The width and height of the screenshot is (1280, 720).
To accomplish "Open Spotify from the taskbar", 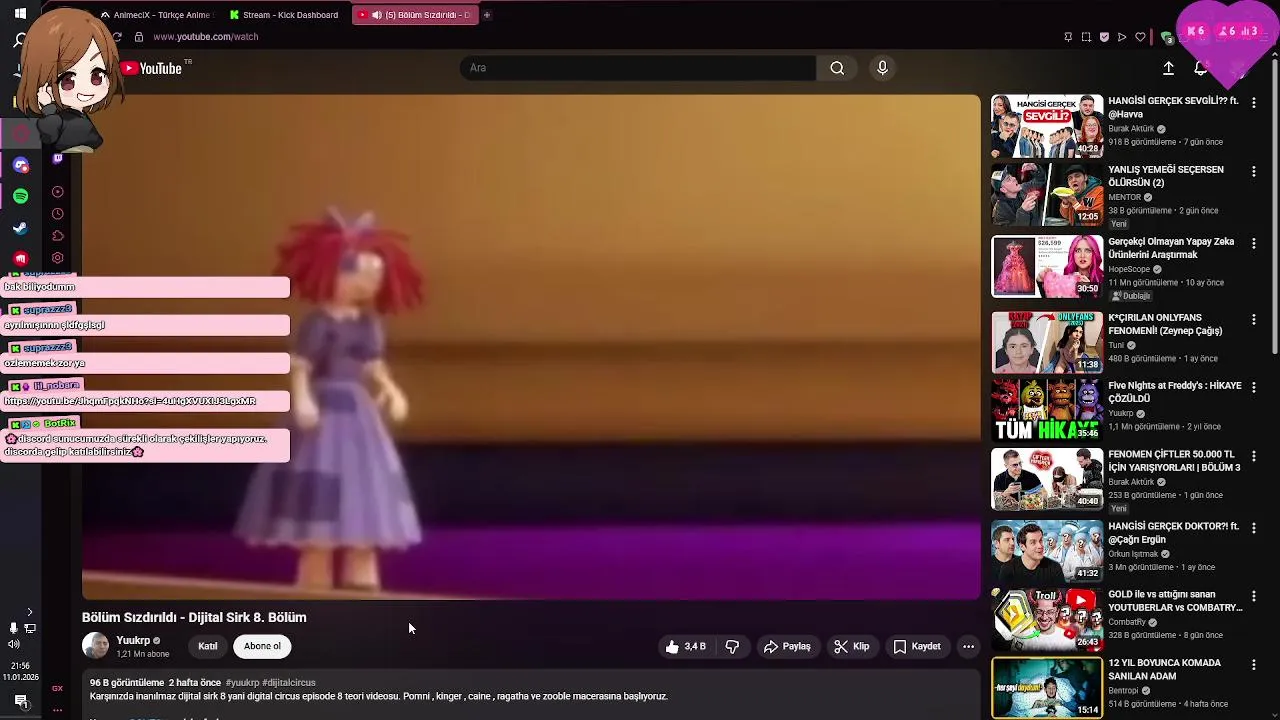I will point(20,196).
